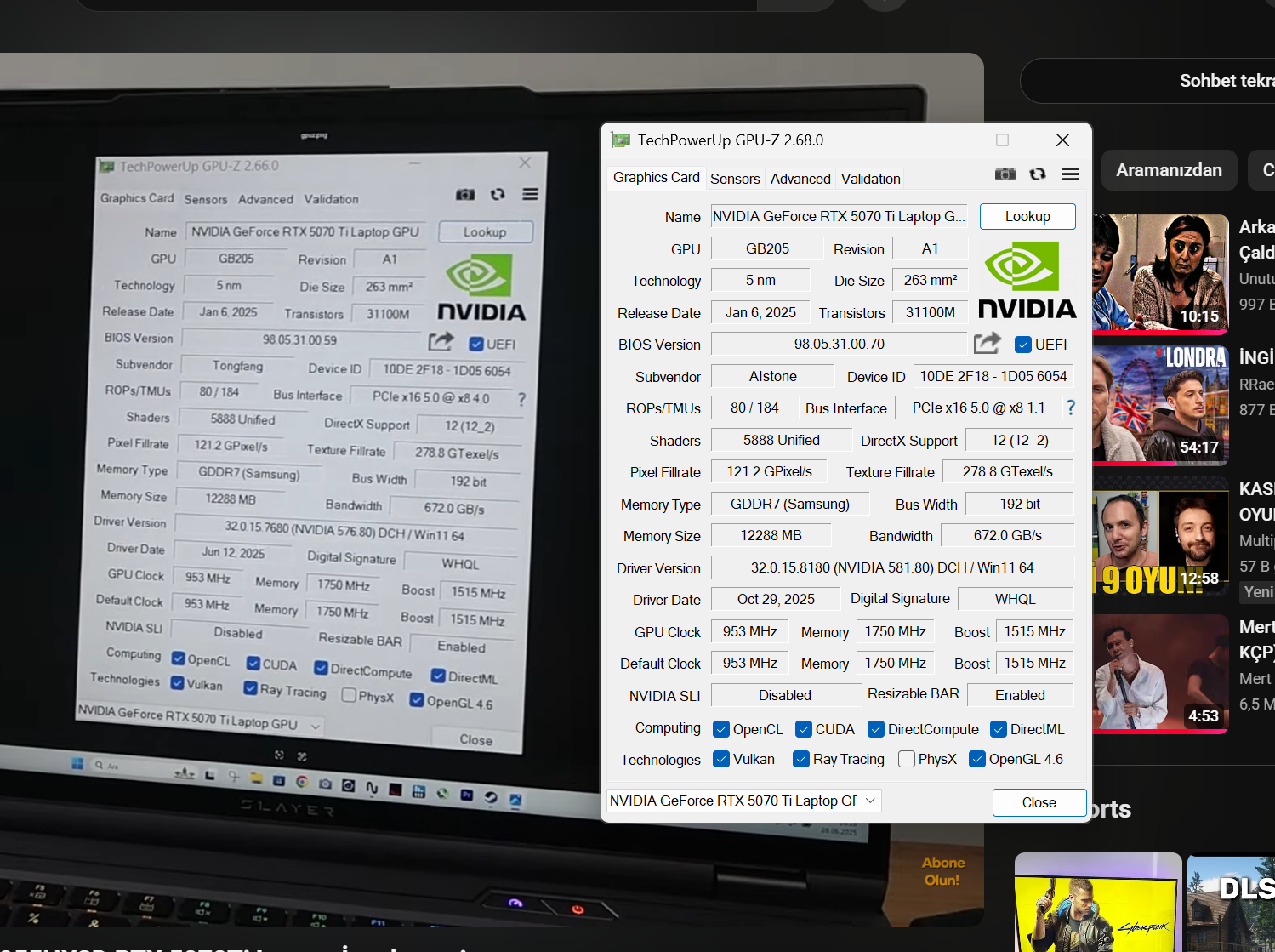Minimize the GPU-Z 2.68.0 window
The width and height of the screenshot is (1275, 952).
(x=943, y=140)
